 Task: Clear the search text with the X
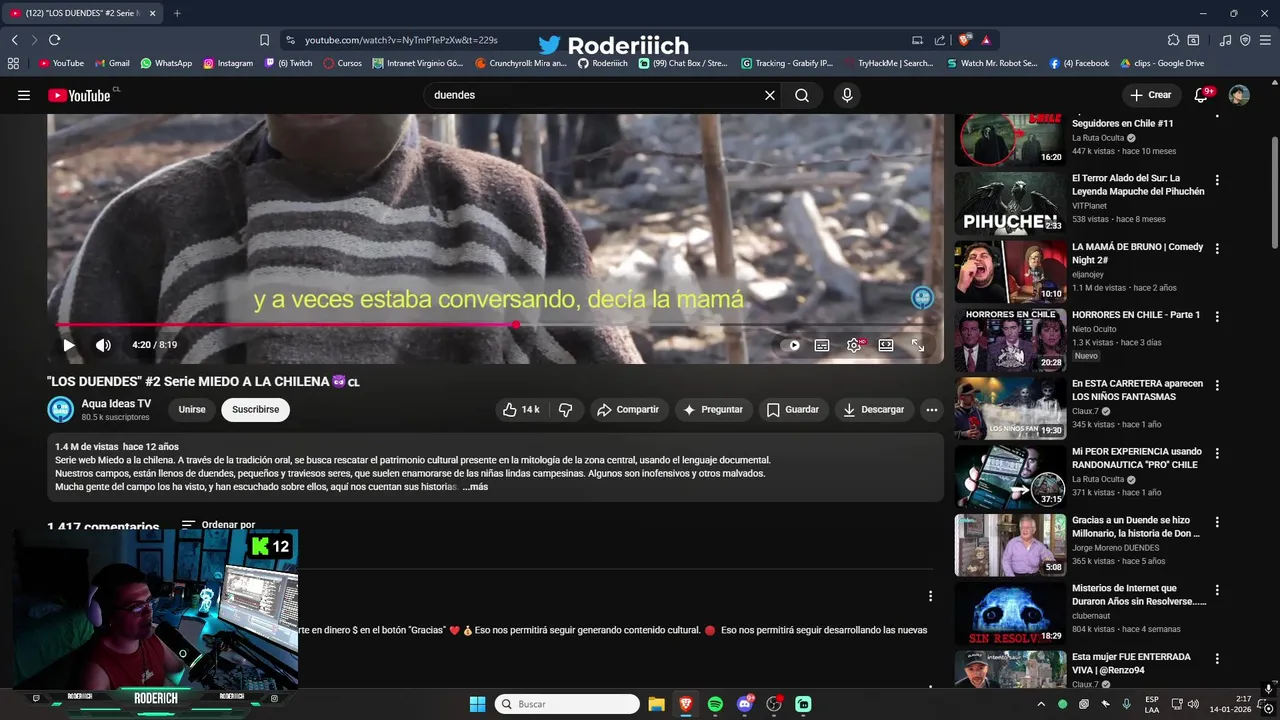pos(770,95)
